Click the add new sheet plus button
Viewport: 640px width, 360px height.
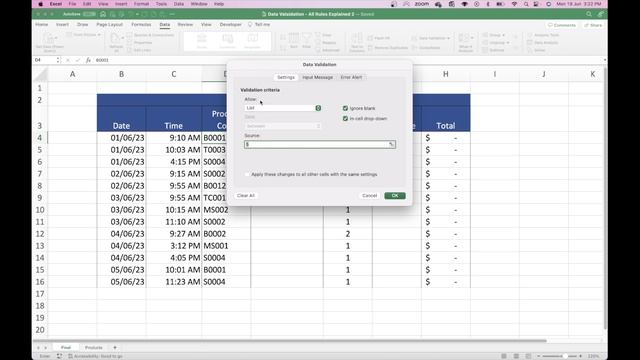click(x=115, y=347)
